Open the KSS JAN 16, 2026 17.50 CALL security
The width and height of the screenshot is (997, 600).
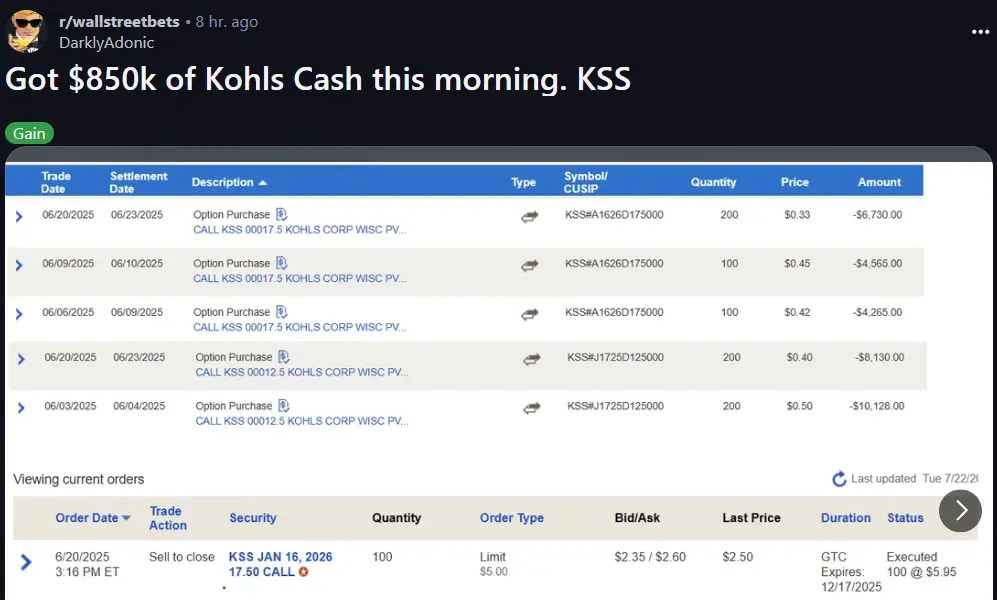coord(280,564)
